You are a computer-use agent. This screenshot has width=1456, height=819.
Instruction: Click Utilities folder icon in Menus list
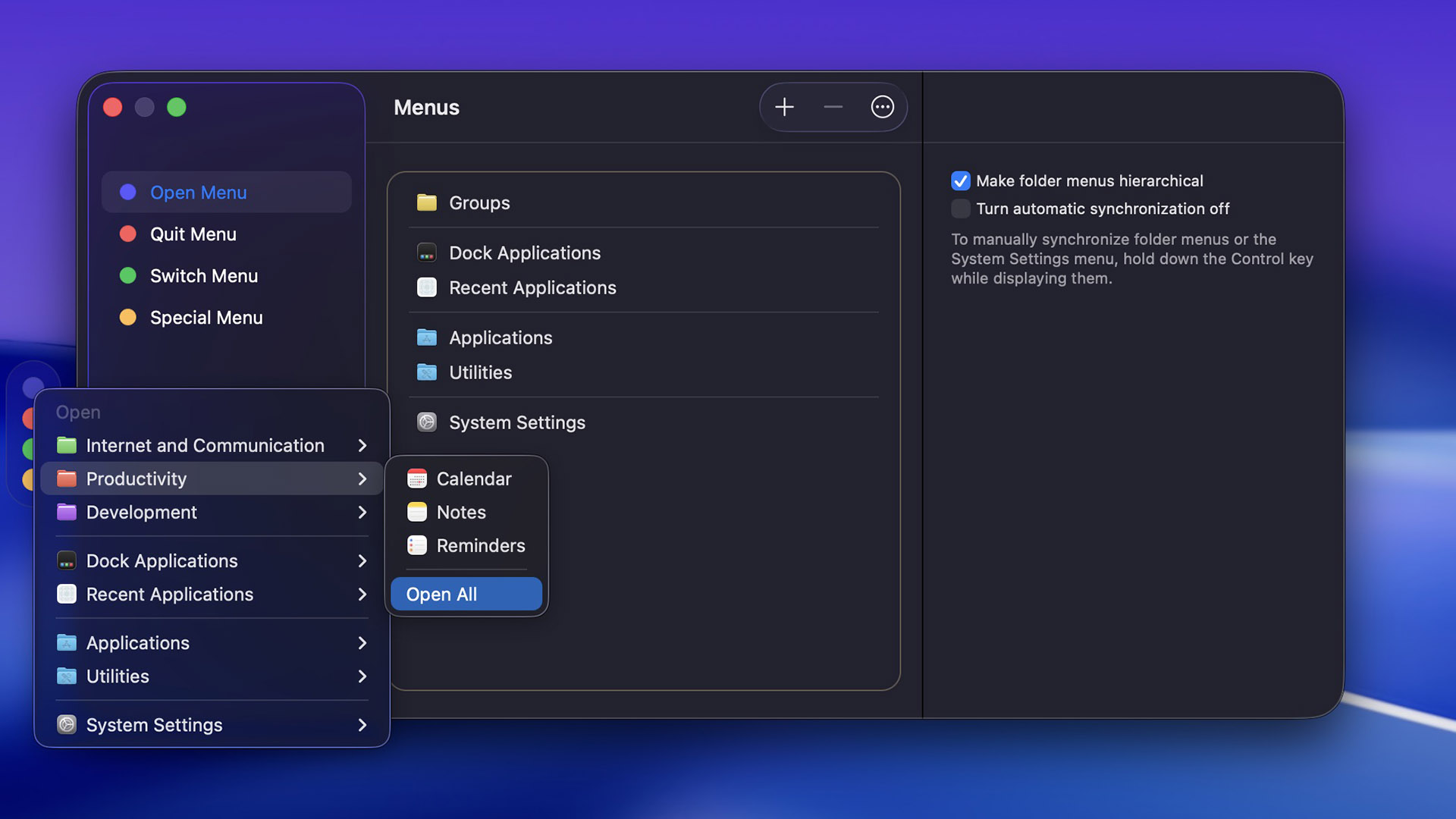[427, 372]
